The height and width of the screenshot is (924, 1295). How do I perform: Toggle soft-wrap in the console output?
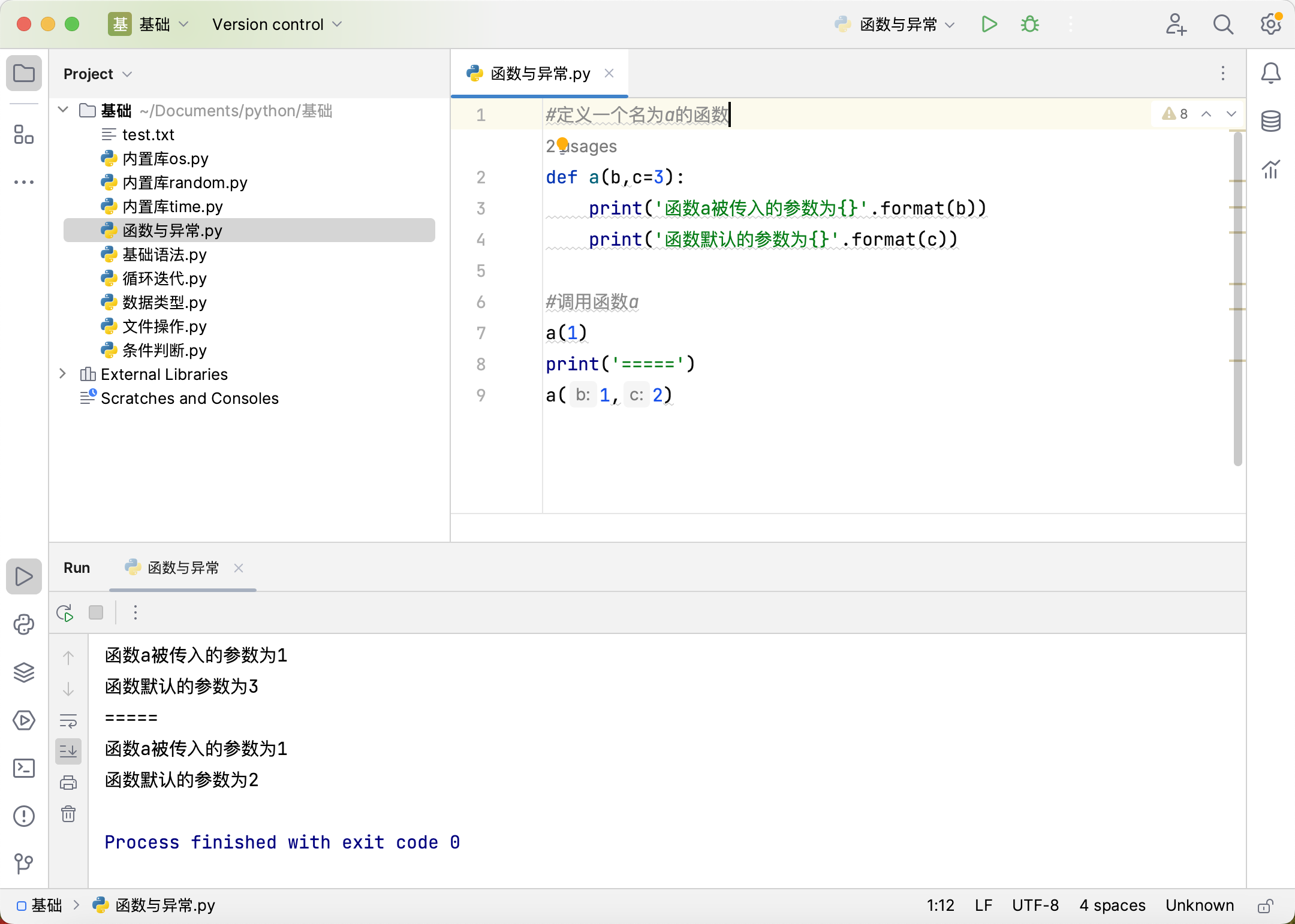(68, 720)
